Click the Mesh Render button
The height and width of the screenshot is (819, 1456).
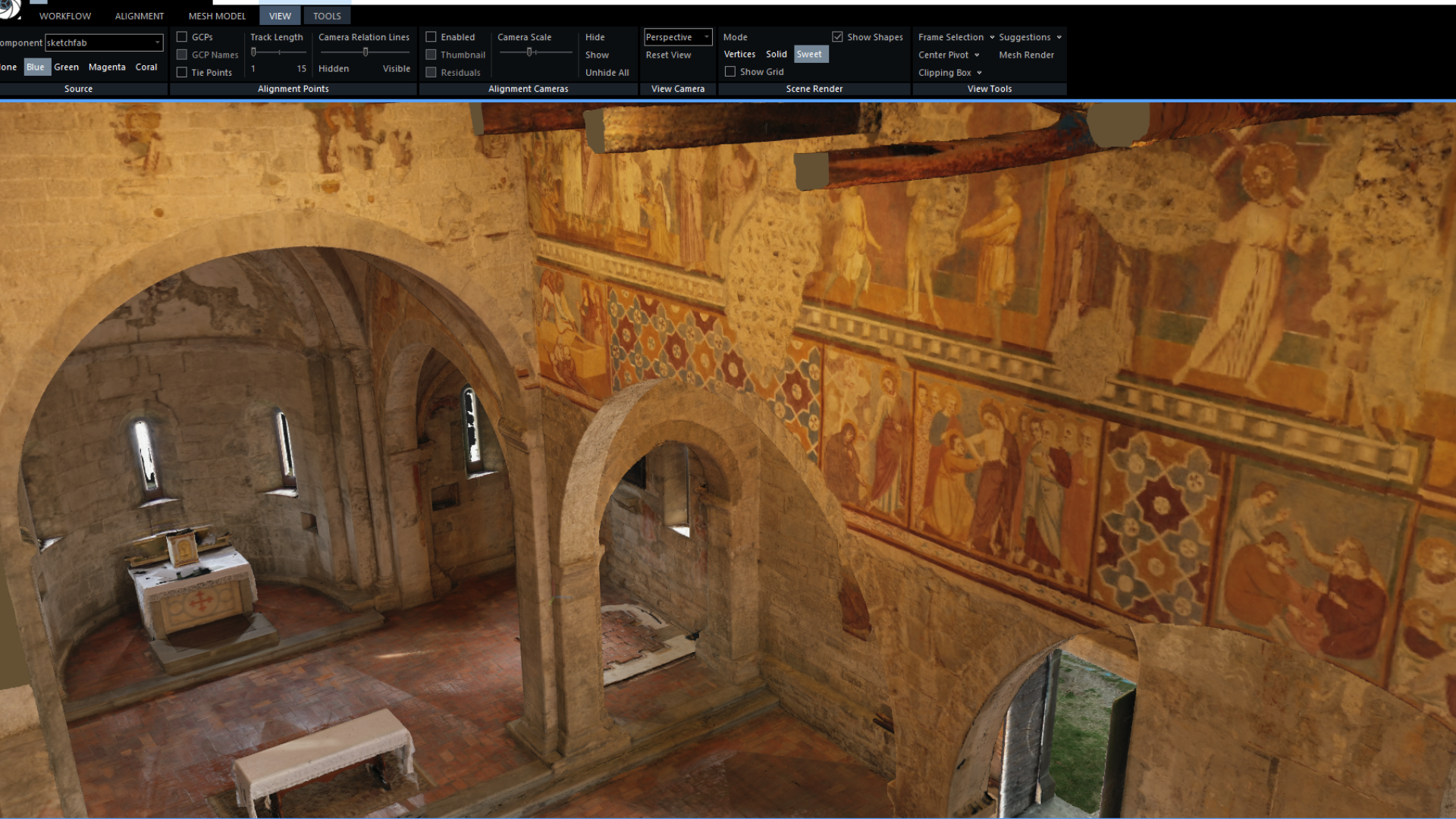pos(1026,55)
